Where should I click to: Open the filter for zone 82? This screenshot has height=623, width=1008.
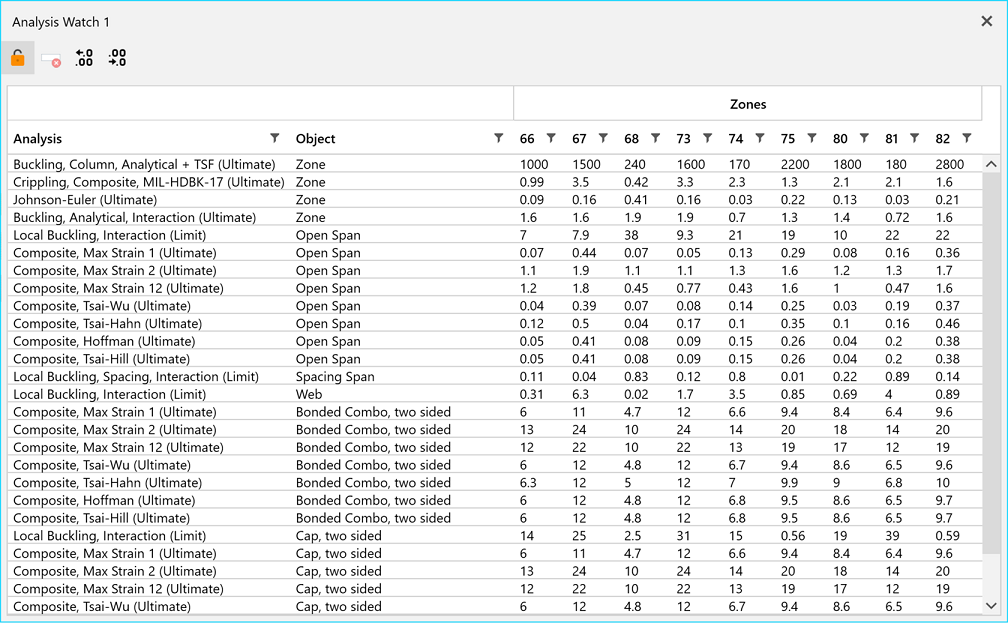(966, 138)
